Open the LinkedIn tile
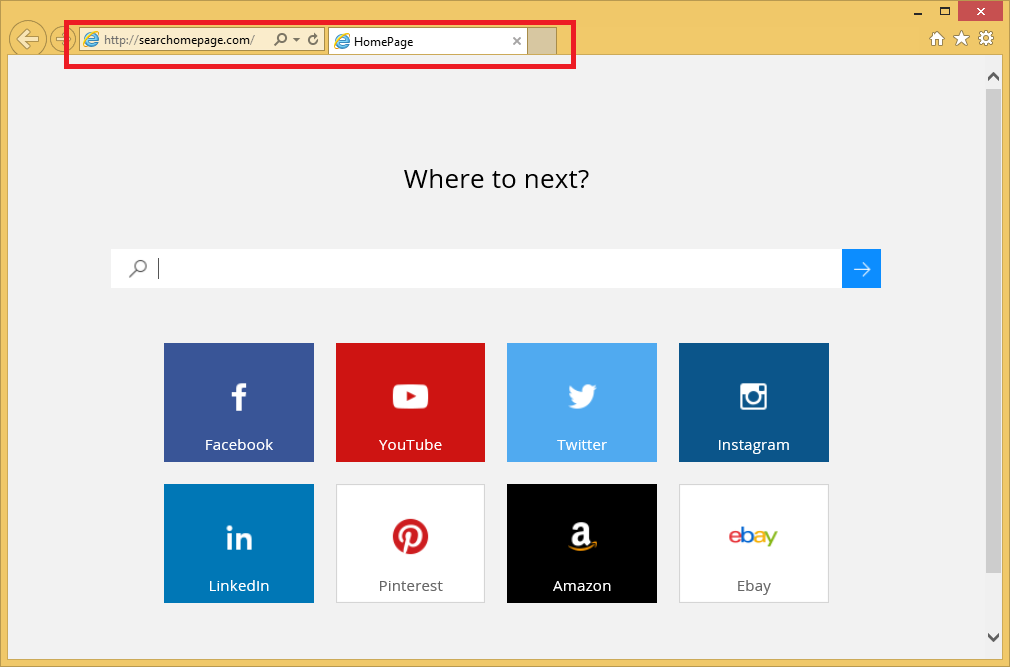The height and width of the screenshot is (667, 1010). pos(239,543)
